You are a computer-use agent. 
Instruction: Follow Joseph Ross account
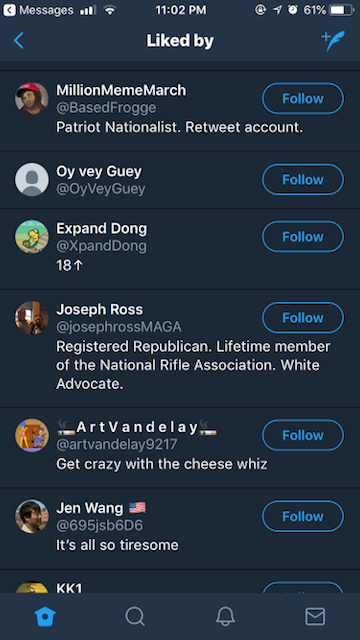pos(303,318)
